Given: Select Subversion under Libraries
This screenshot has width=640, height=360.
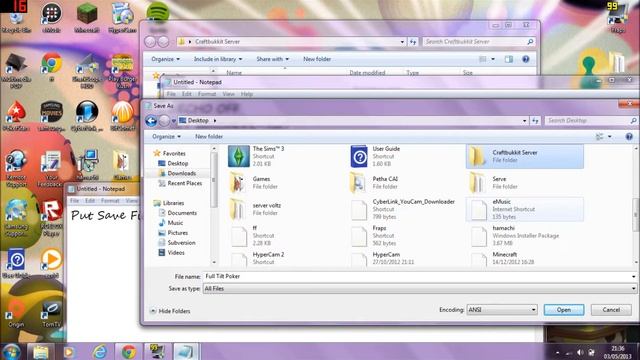Looking at the screenshot, I should 177,243.
